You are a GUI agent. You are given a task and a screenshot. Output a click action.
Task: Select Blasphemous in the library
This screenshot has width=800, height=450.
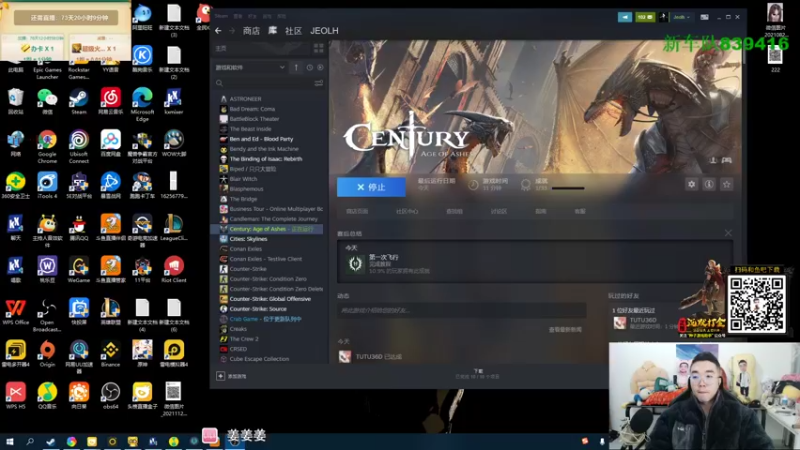pos(246,189)
